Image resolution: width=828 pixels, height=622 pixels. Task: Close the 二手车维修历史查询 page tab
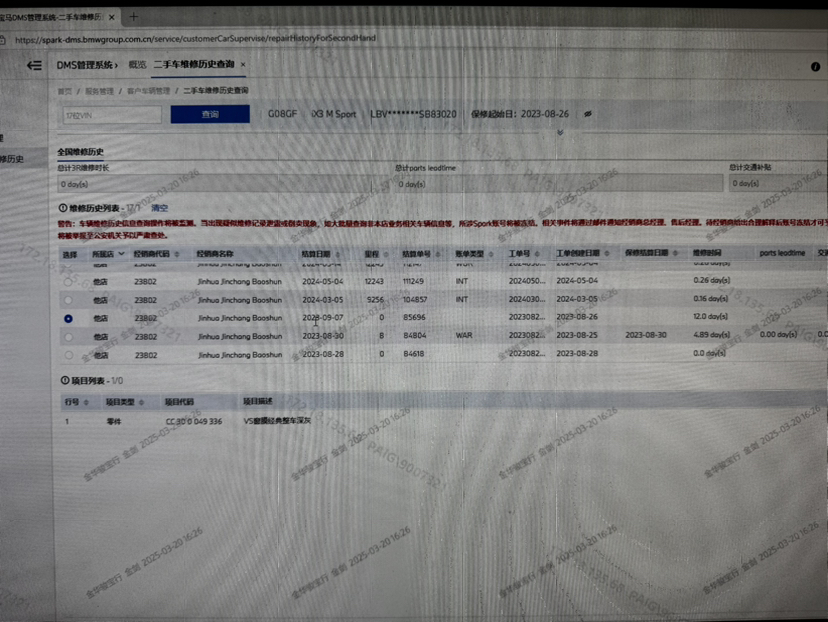[243, 64]
